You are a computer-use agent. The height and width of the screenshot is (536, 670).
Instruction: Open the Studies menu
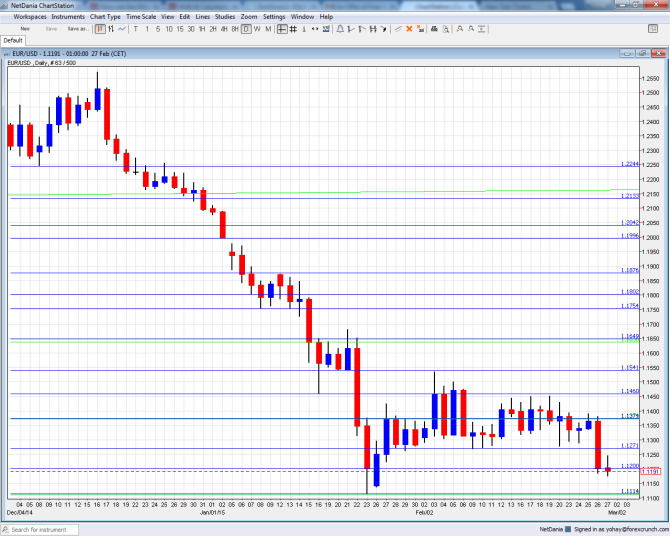[225, 17]
